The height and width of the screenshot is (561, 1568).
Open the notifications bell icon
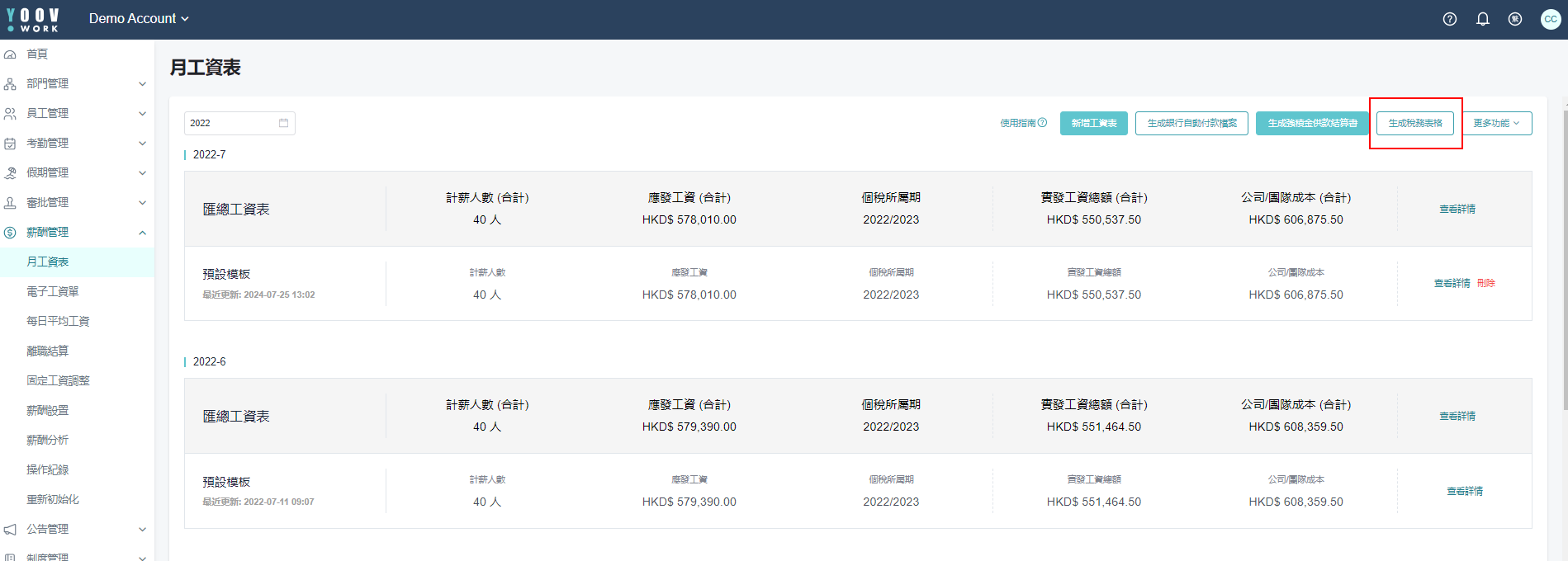(1483, 19)
